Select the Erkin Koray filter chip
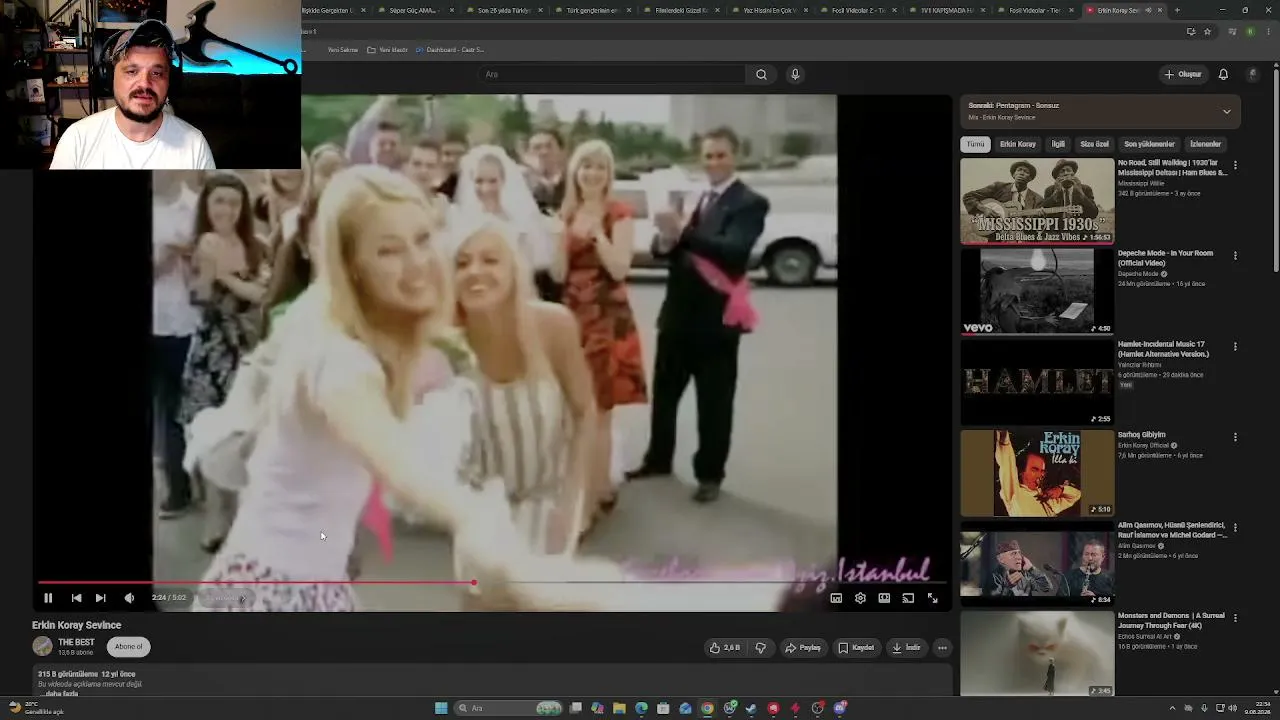Screen dimensions: 1280x720 pos(1018,144)
